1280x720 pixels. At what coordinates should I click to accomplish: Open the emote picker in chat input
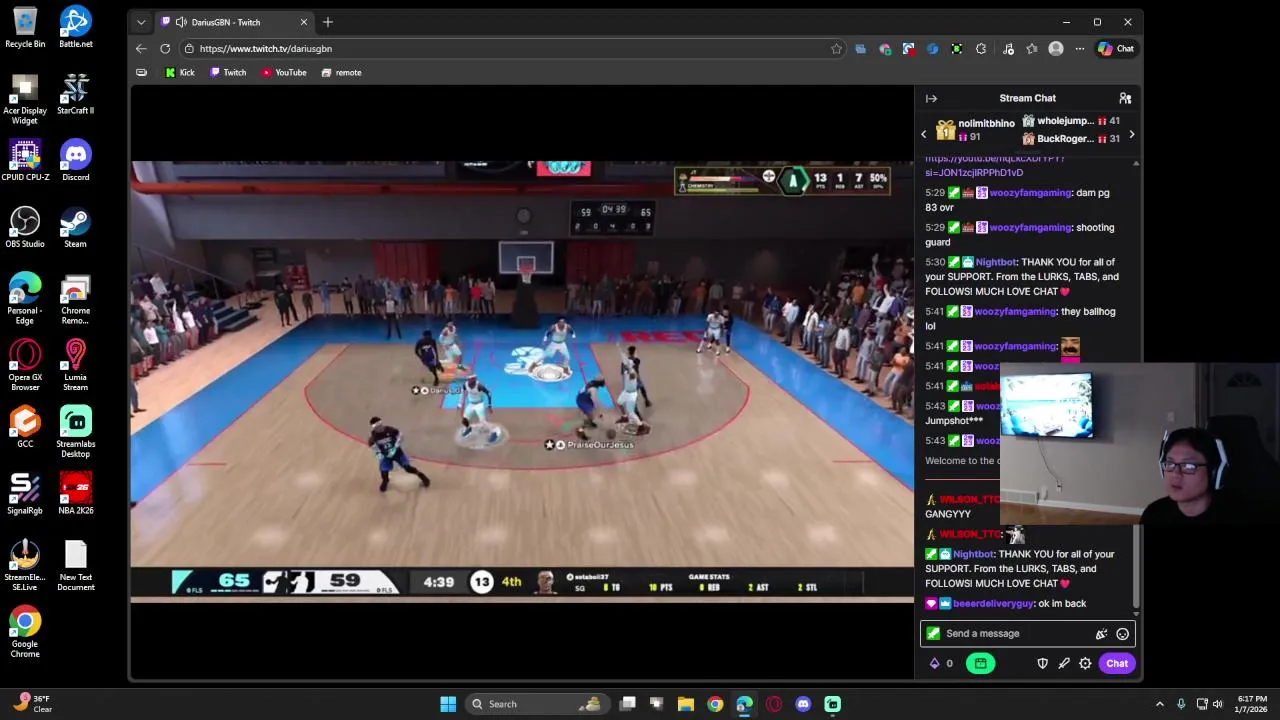[1122, 633]
